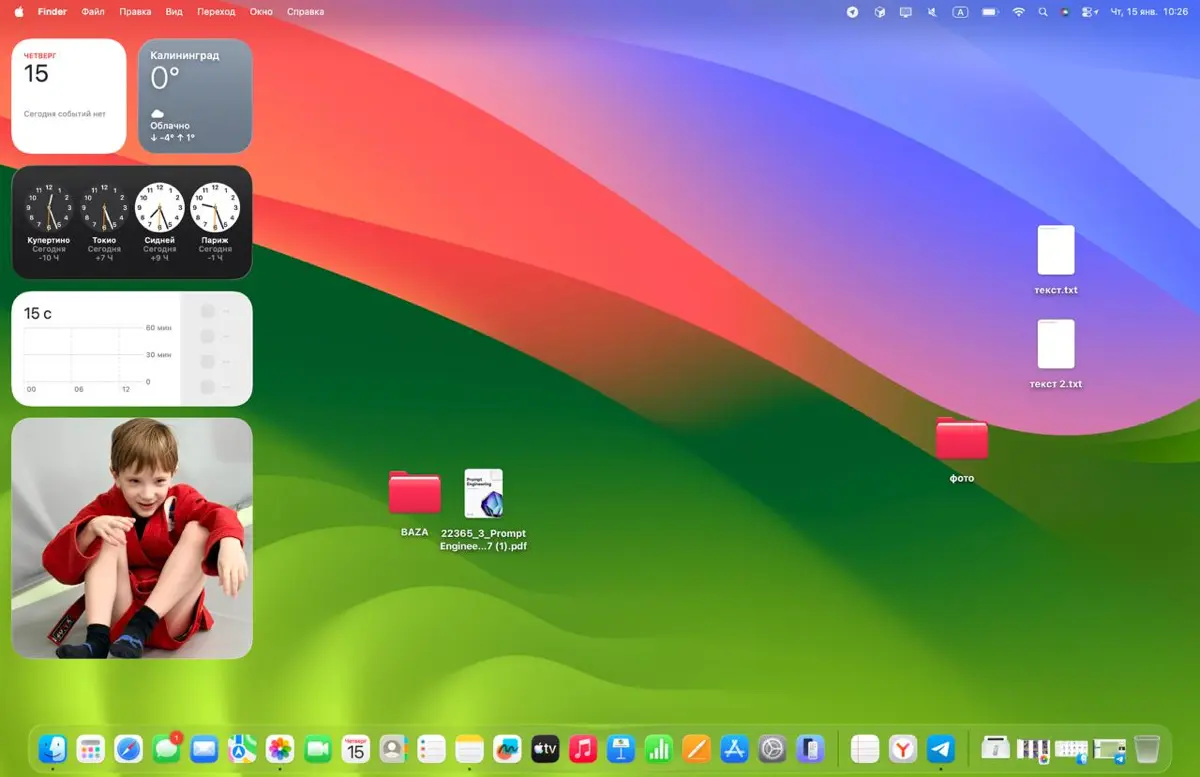Click the battery status icon

click(990, 12)
